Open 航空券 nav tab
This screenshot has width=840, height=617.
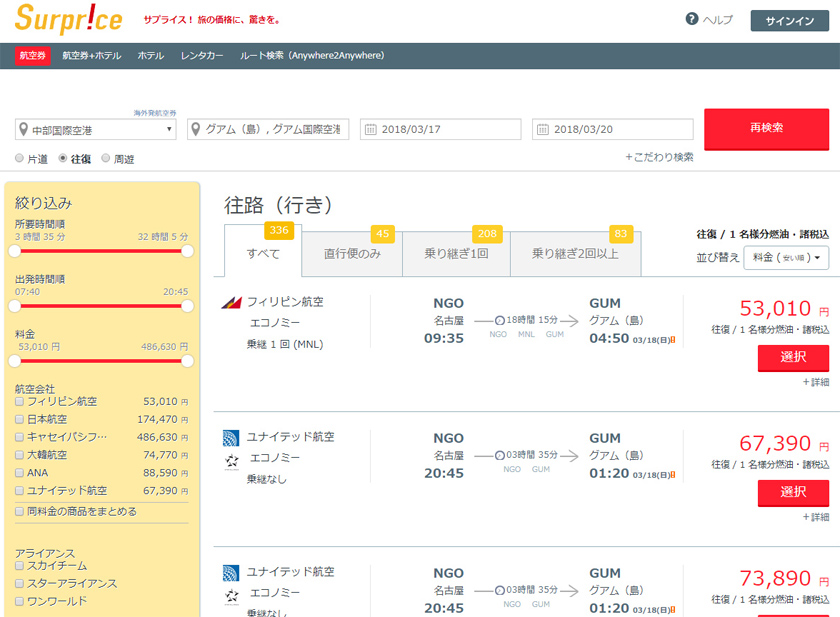[33, 55]
